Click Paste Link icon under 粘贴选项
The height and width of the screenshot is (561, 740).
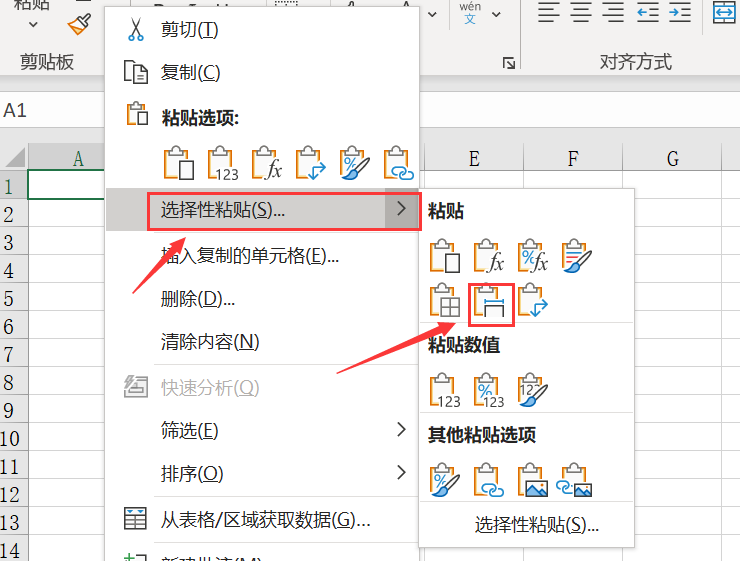[x=399, y=163]
